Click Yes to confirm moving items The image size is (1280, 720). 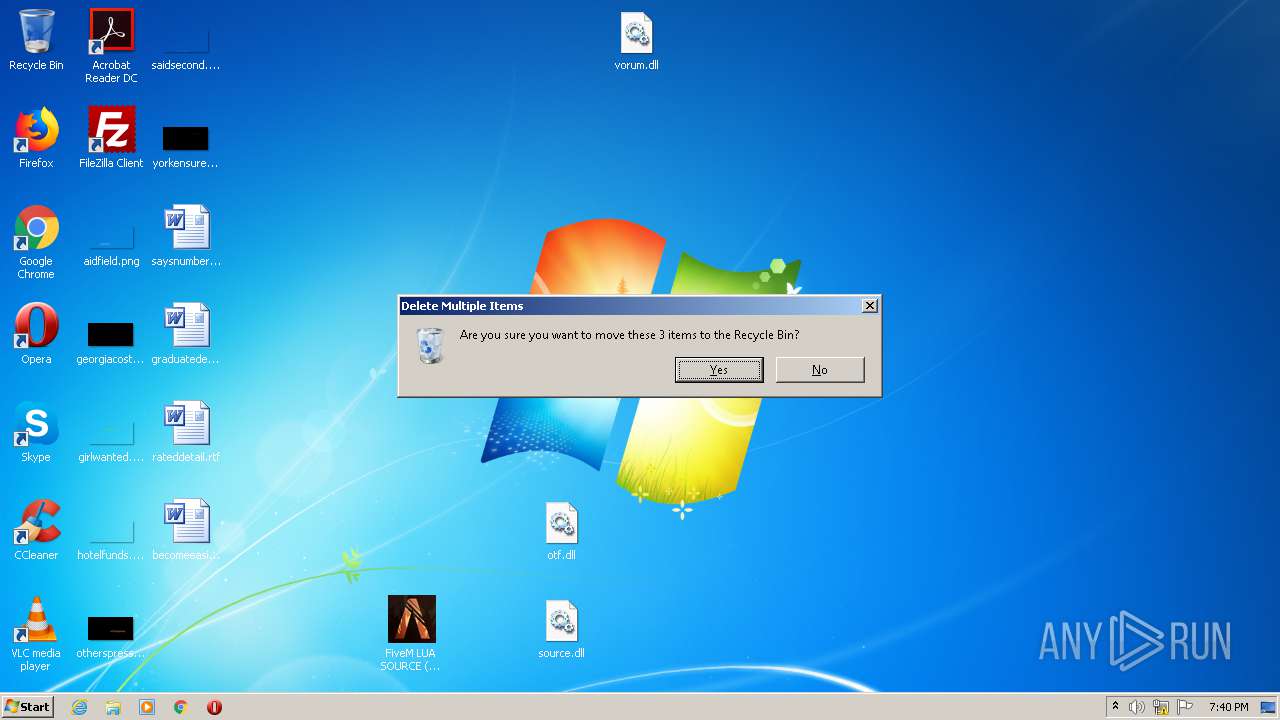coord(719,370)
